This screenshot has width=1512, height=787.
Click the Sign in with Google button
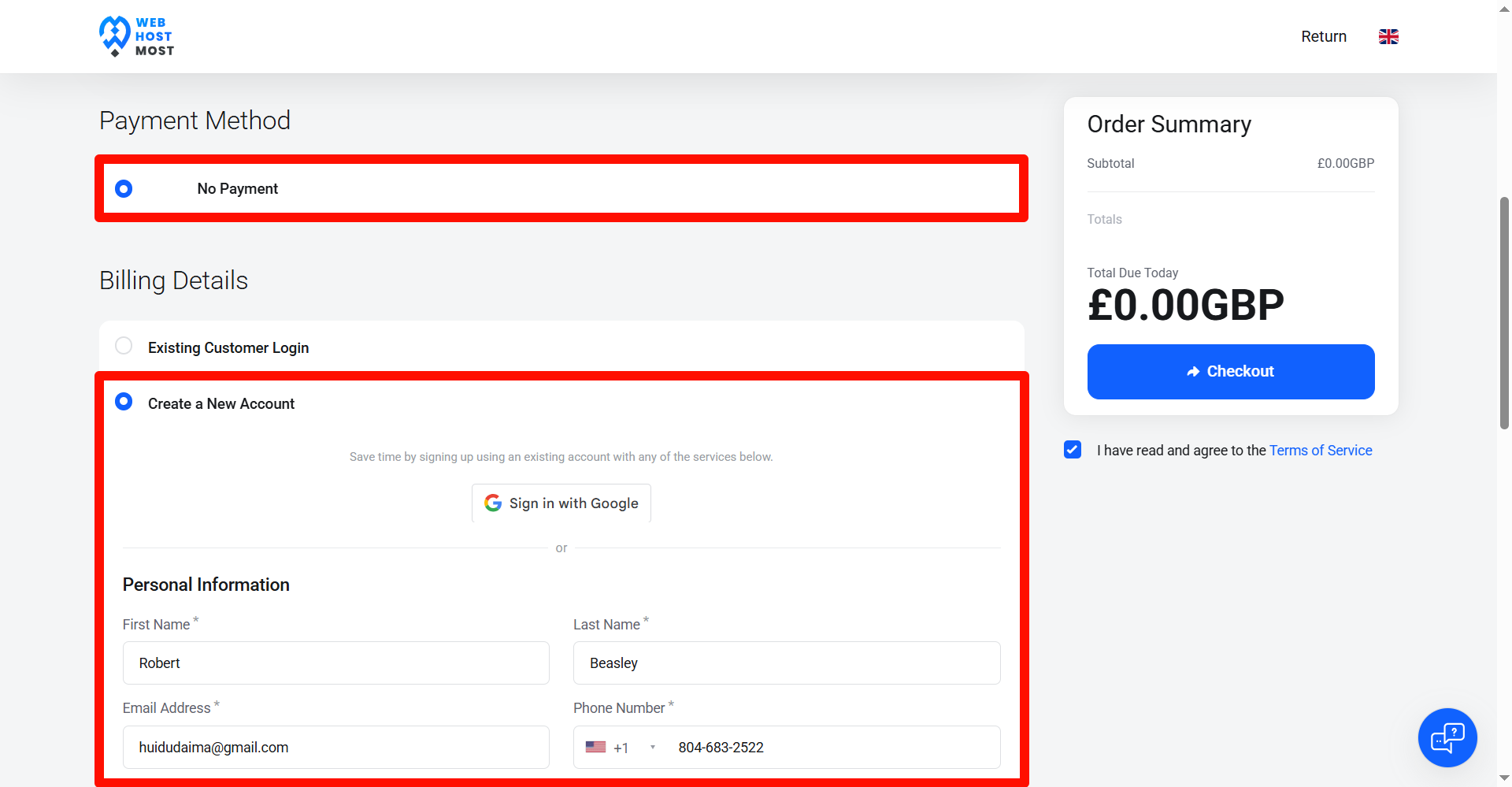[x=561, y=503]
